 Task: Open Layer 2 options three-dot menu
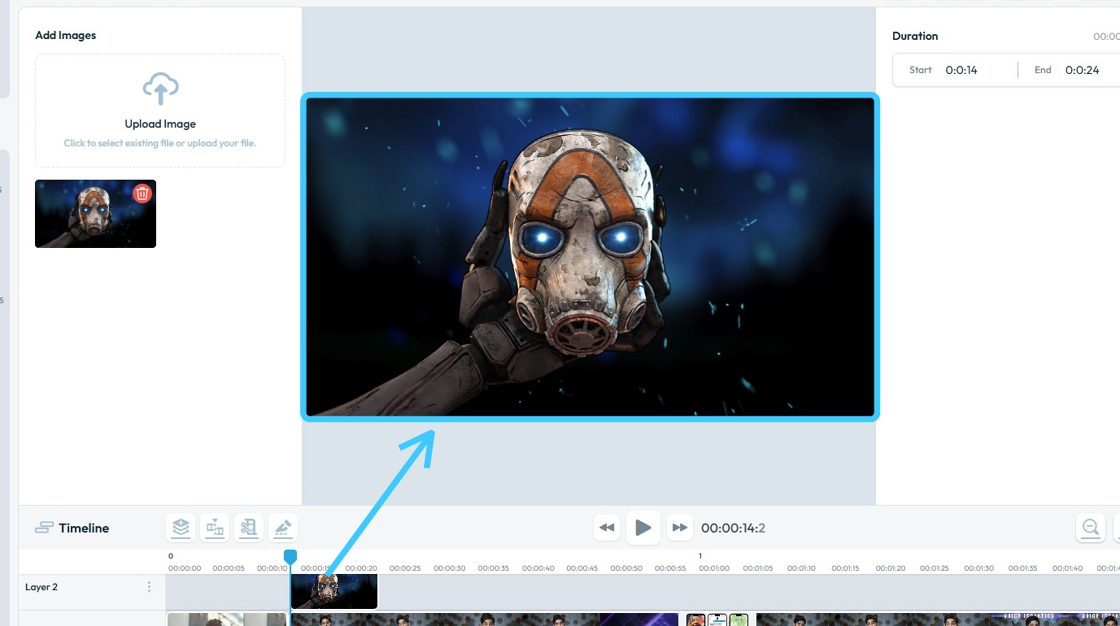(x=149, y=587)
